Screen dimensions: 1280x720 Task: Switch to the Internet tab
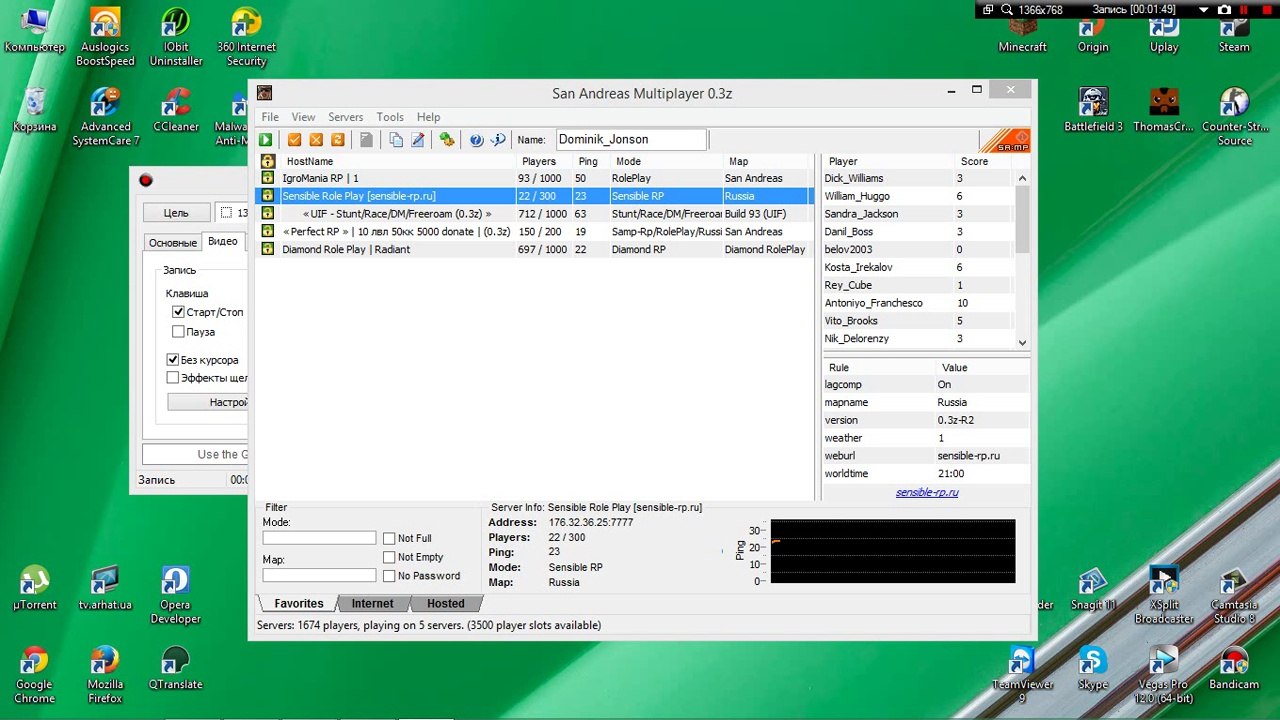coord(372,604)
